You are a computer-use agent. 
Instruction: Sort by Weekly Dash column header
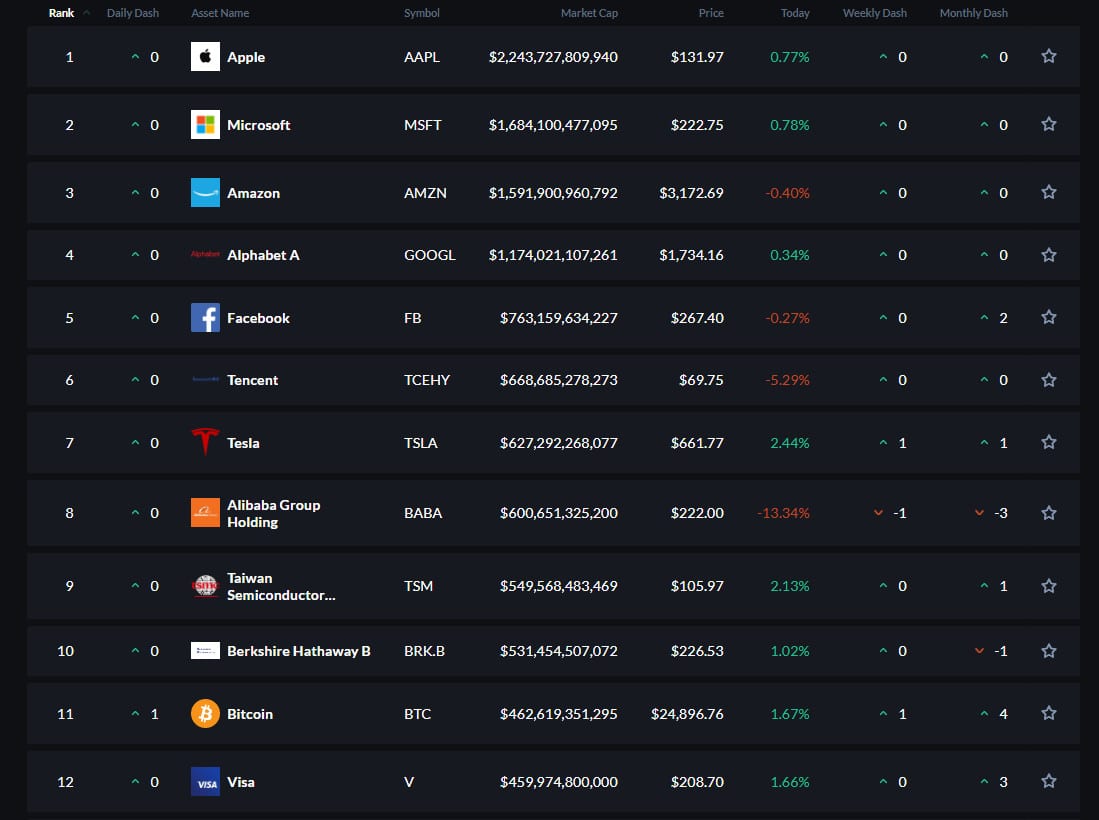pos(875,13)
